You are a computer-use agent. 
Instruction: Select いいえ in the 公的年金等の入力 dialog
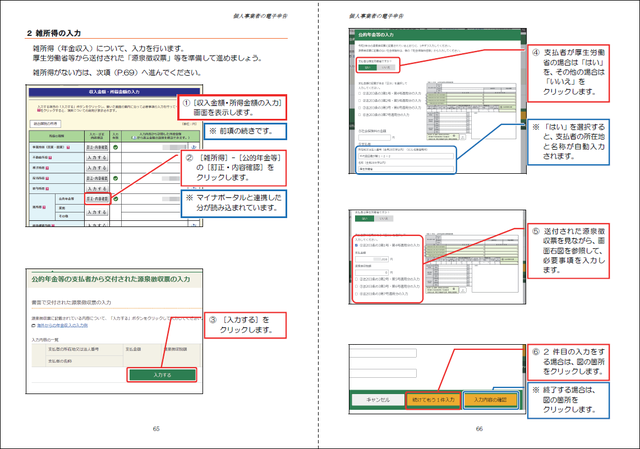pyautogui.click(x=386, y=67)
